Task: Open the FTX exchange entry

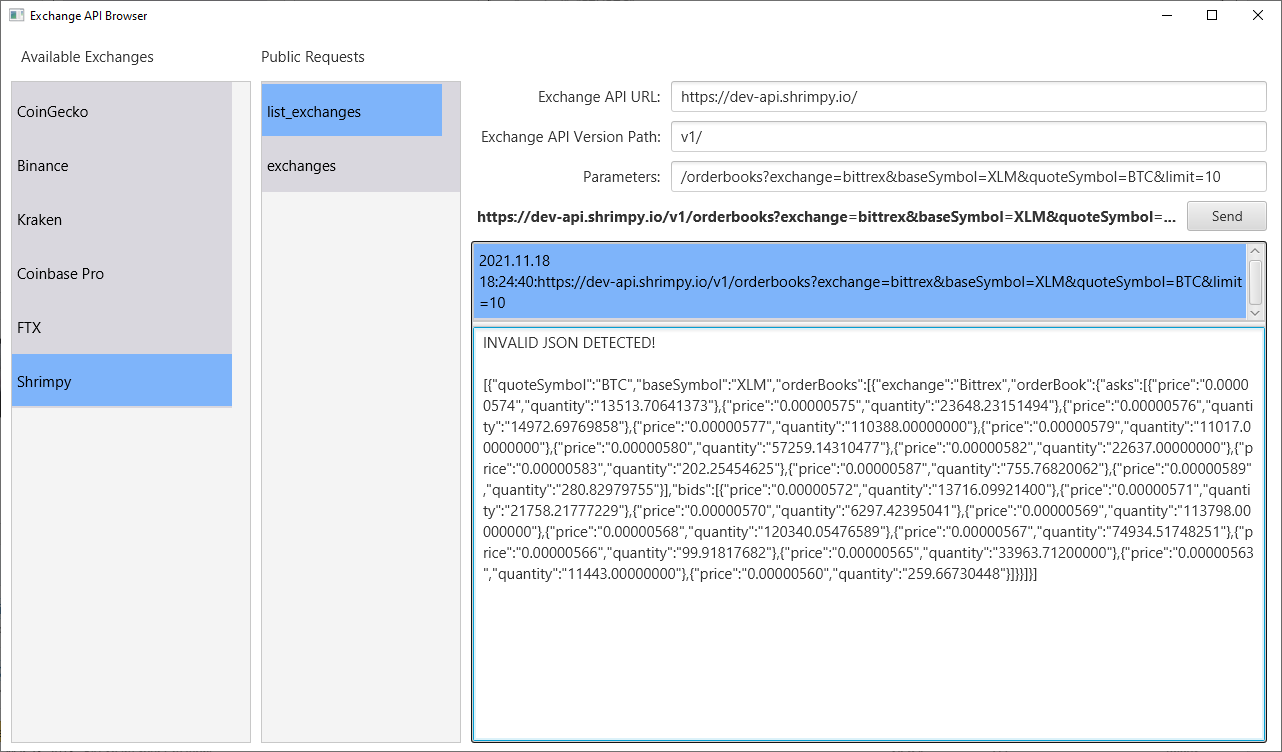Action: click(121, 328)
